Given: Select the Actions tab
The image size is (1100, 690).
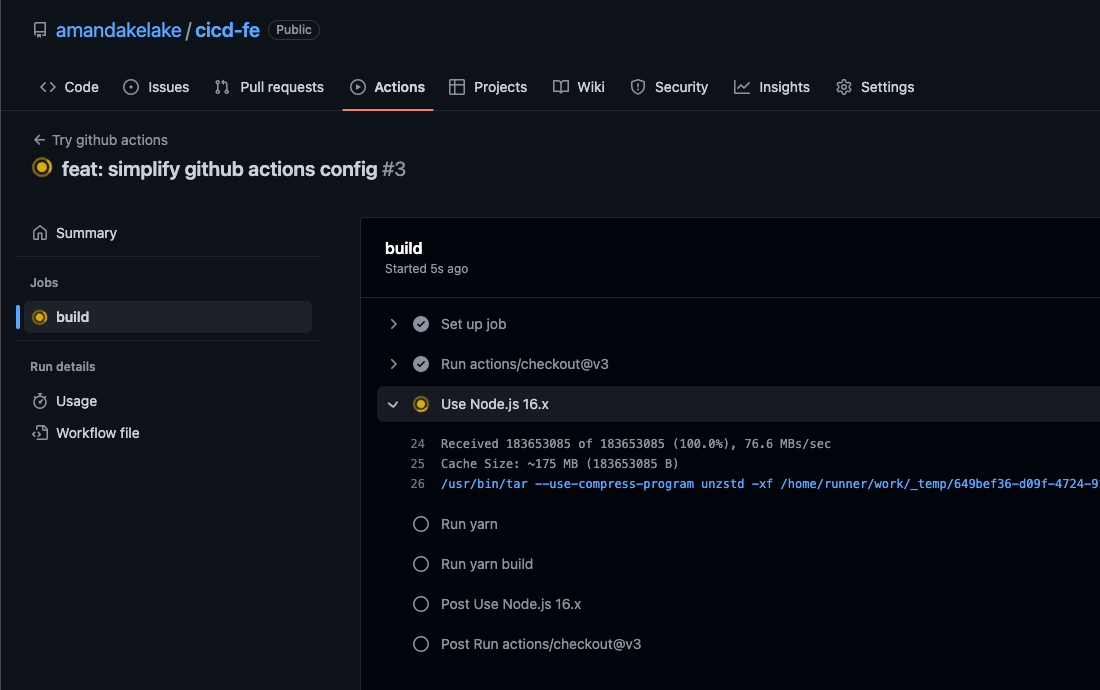Looking at the screenshot, I should 388,87.
